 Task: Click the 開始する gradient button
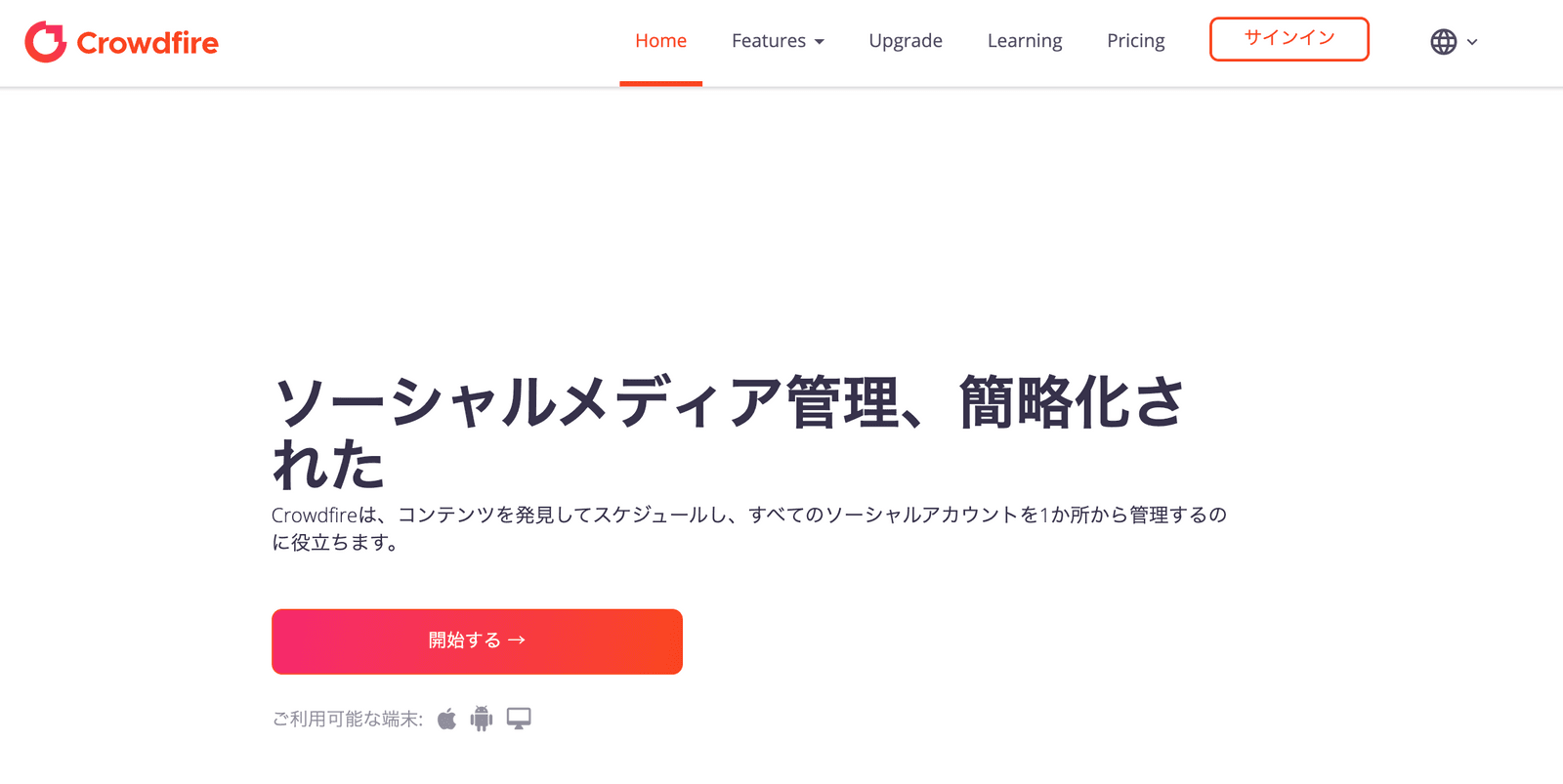click(x=477, y=641)
